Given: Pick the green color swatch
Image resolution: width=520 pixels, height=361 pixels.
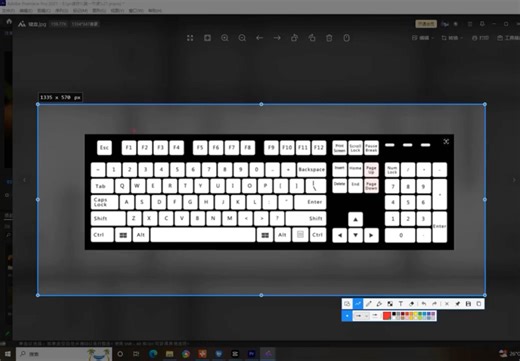Looking at the screenshot, I should (x=420, y=314).
